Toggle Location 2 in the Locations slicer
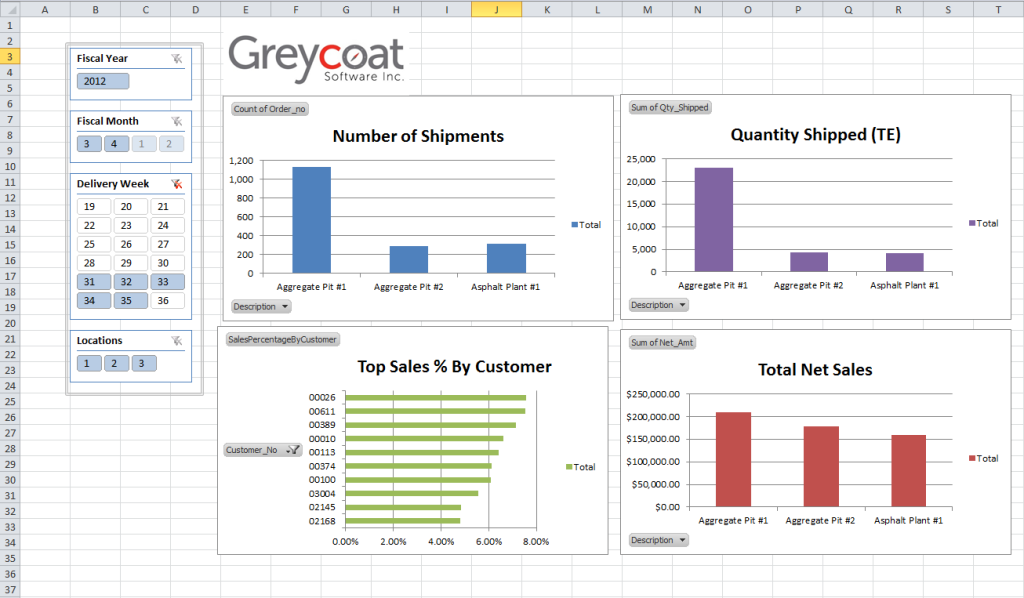Image resolution: width=1024 pixels, height=598 pixels. (115, 364)
